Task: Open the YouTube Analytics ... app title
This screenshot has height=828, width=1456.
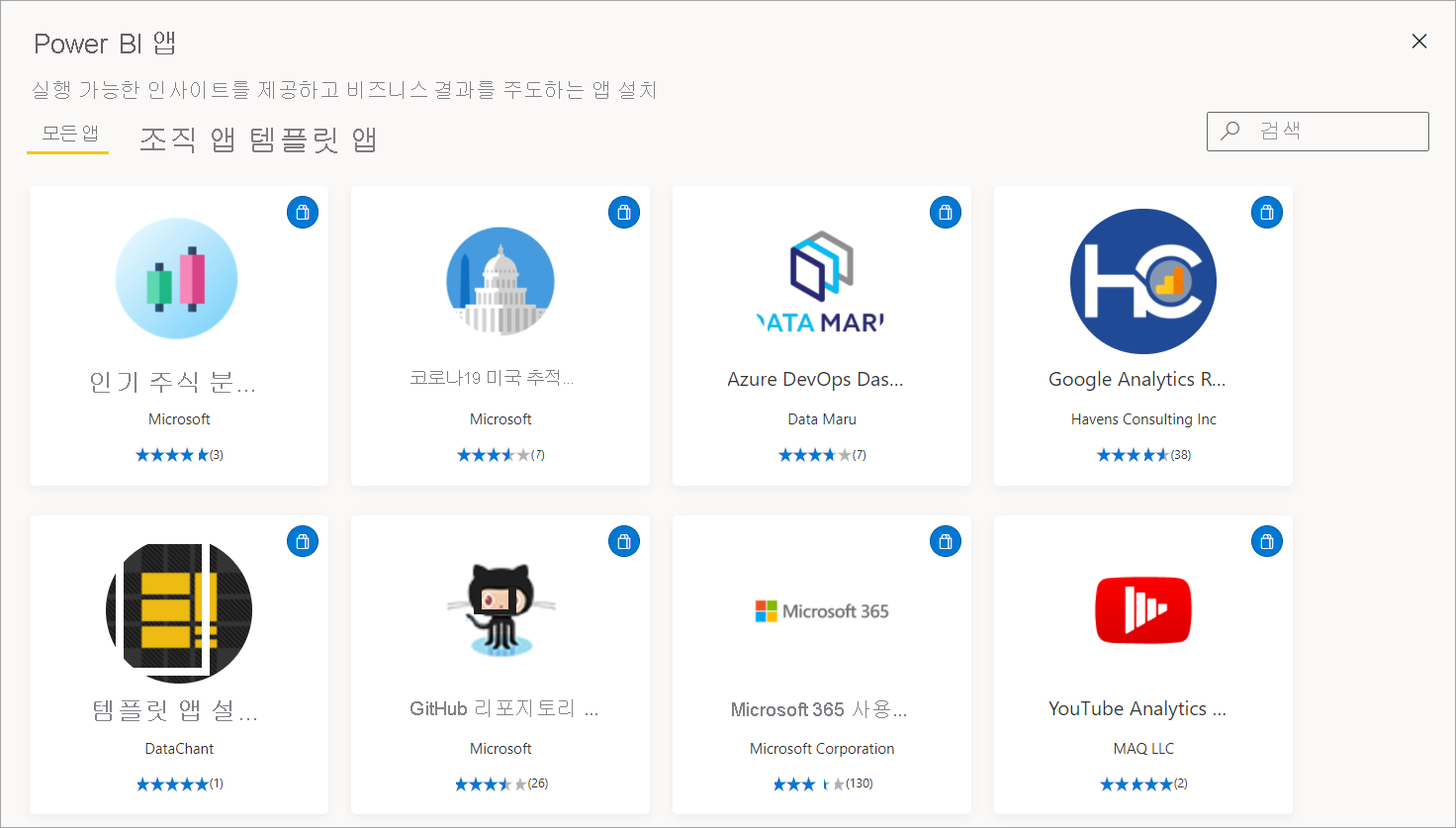Action: click(1137, 708)
